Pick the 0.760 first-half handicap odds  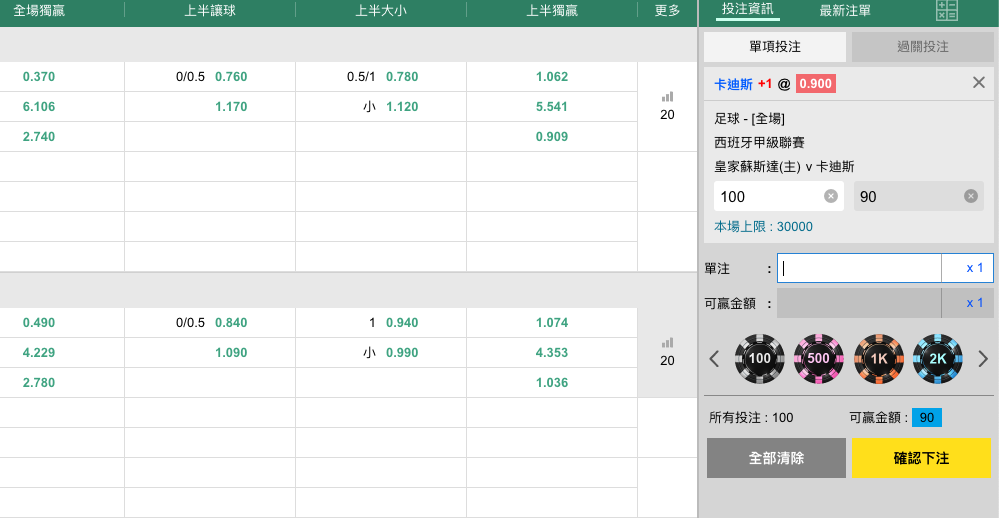(x=231, y=77)
